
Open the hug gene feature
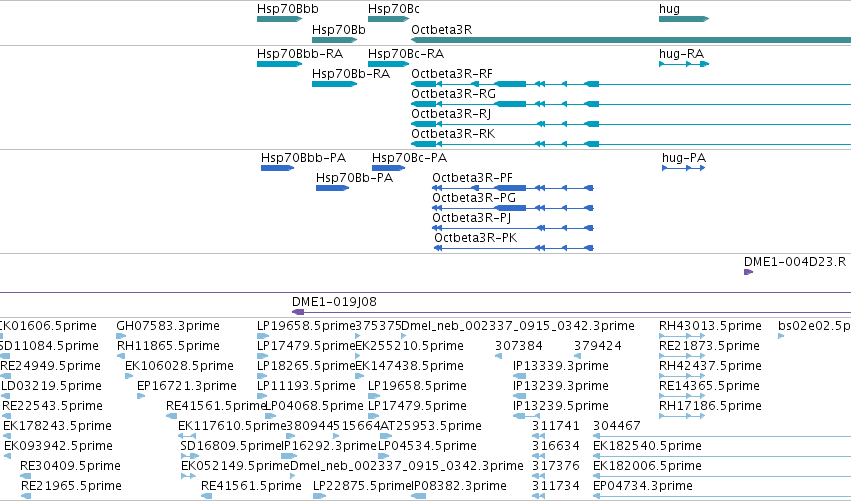684,19
